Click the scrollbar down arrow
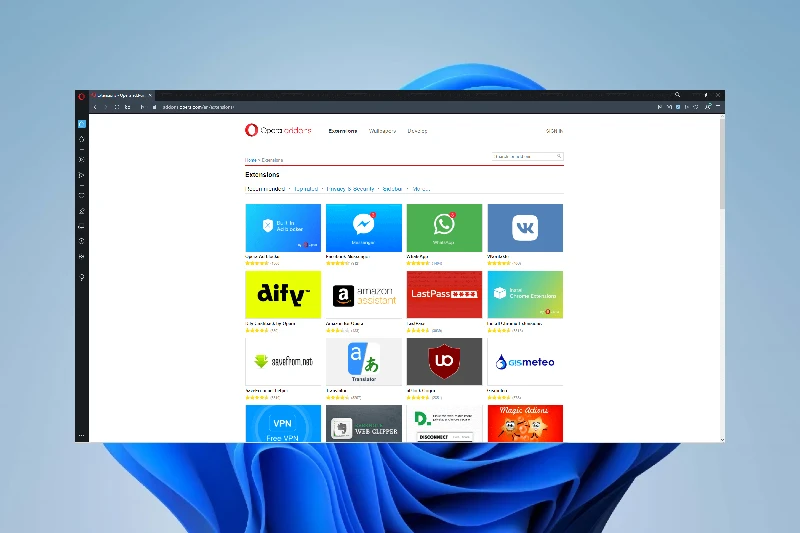 point(722,439)
